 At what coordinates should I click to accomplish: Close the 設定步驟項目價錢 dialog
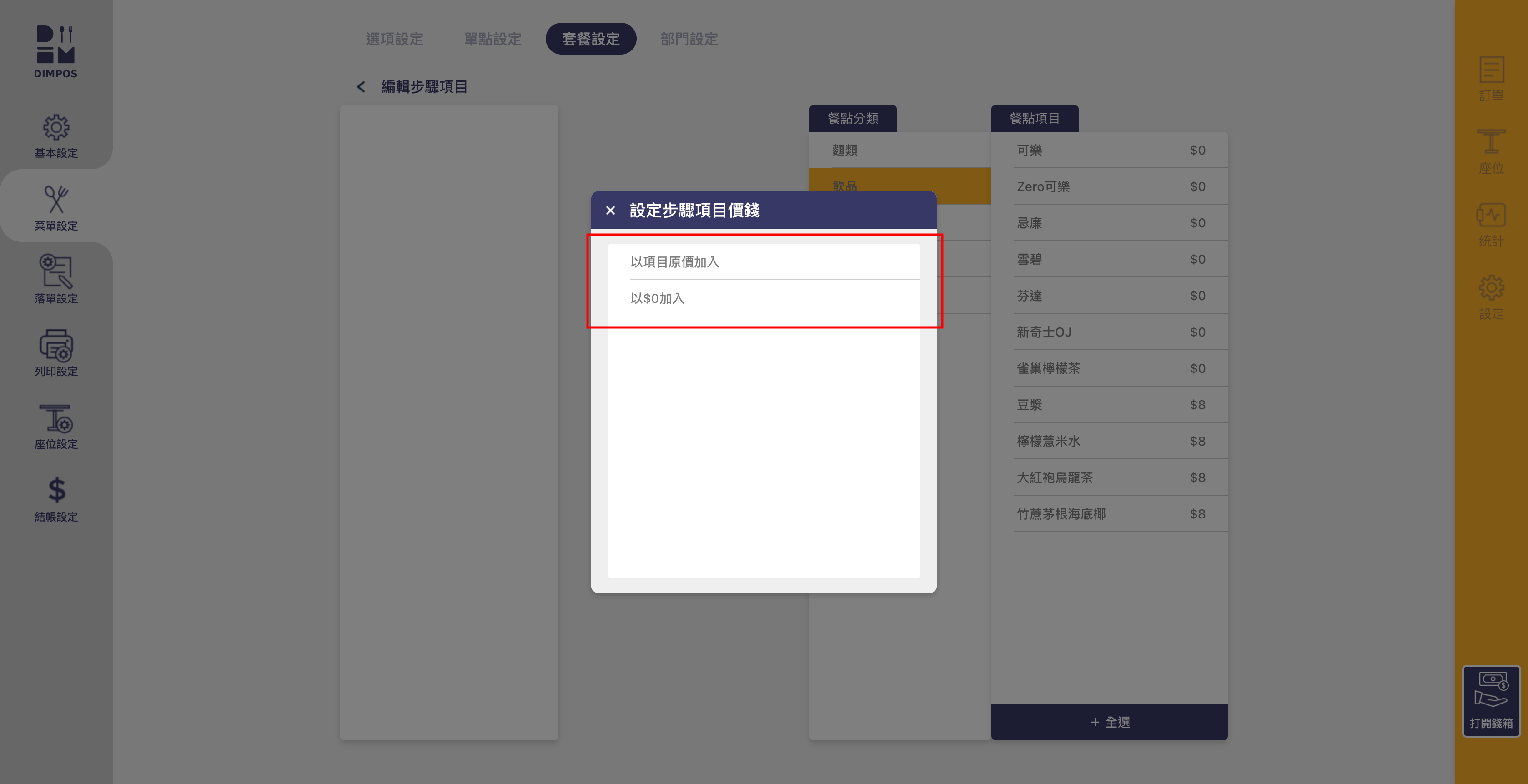(x=610, y=211)
